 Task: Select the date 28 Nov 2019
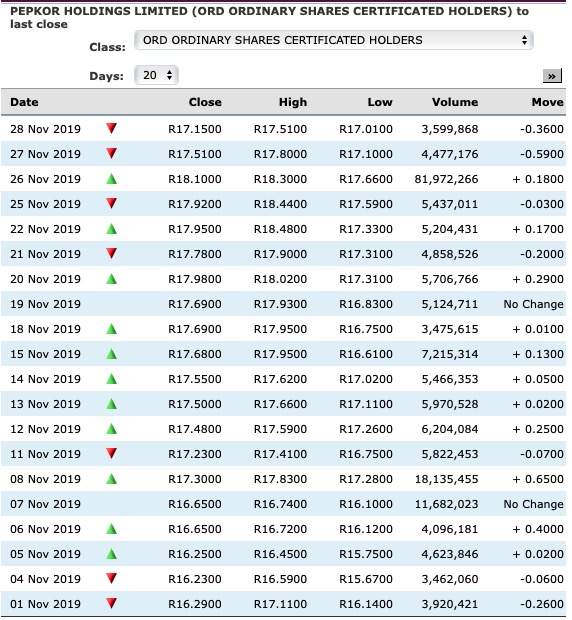click(x=45, y=129)
